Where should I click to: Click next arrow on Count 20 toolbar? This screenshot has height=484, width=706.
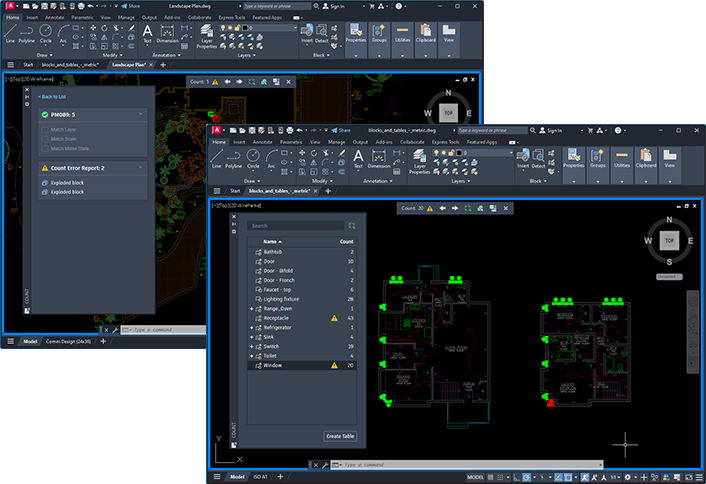pos(455,208)
